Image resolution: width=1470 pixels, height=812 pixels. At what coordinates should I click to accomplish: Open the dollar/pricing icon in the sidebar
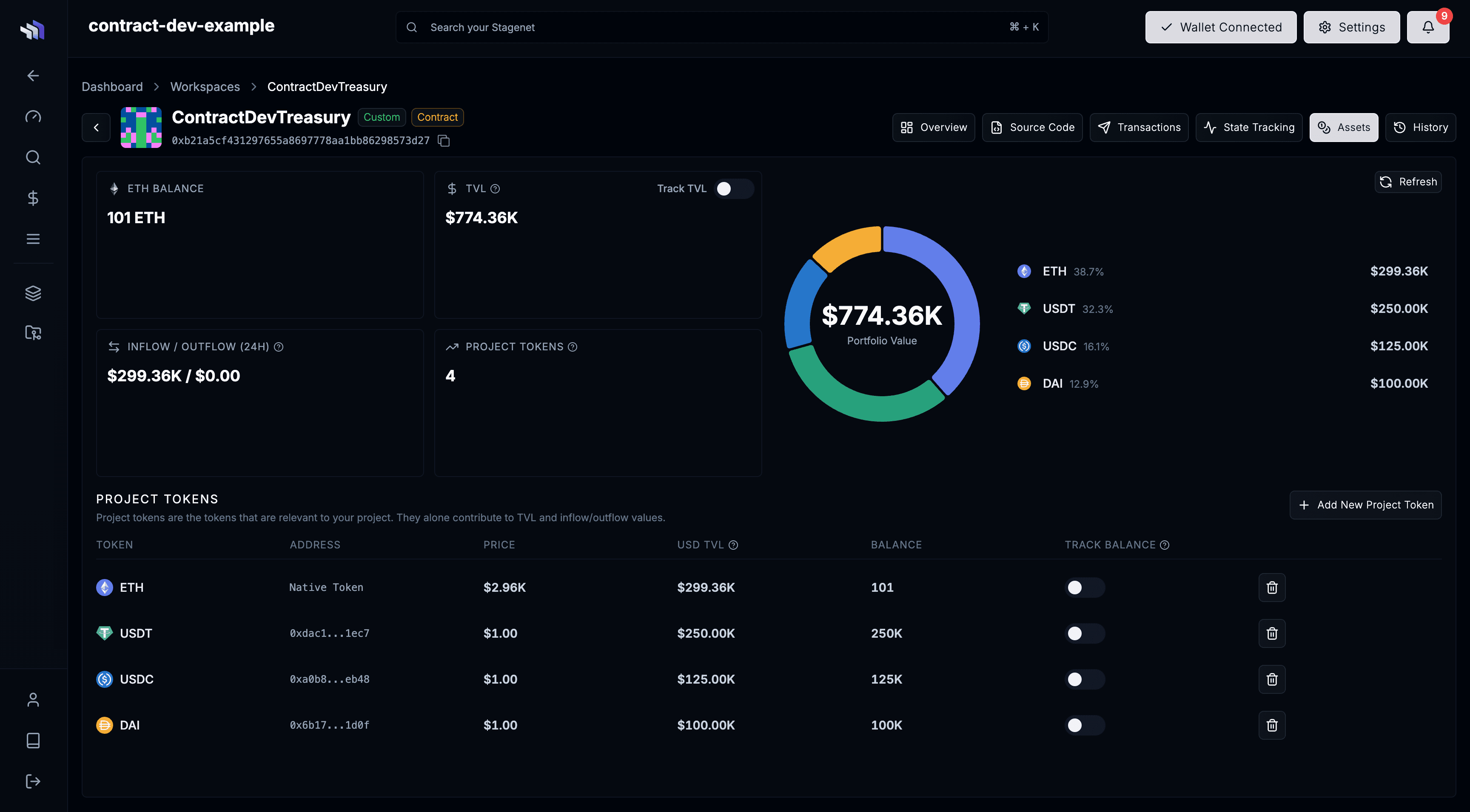tap(32, 198)
